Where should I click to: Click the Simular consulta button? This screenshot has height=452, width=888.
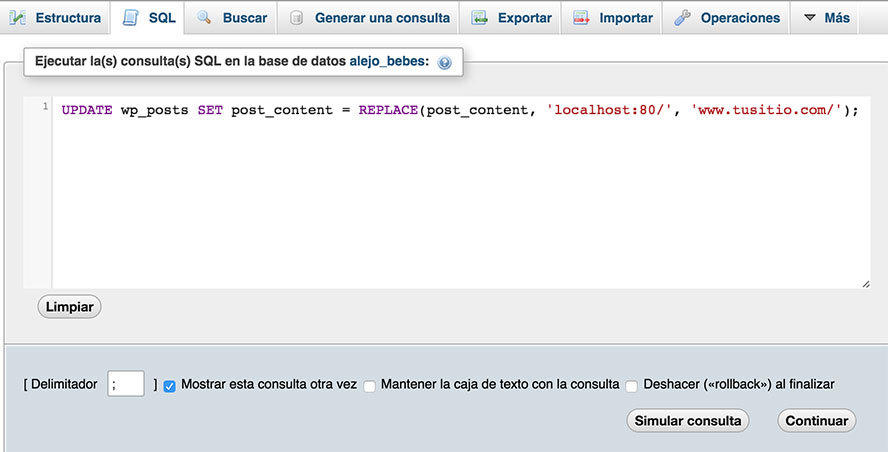(688, 421)
